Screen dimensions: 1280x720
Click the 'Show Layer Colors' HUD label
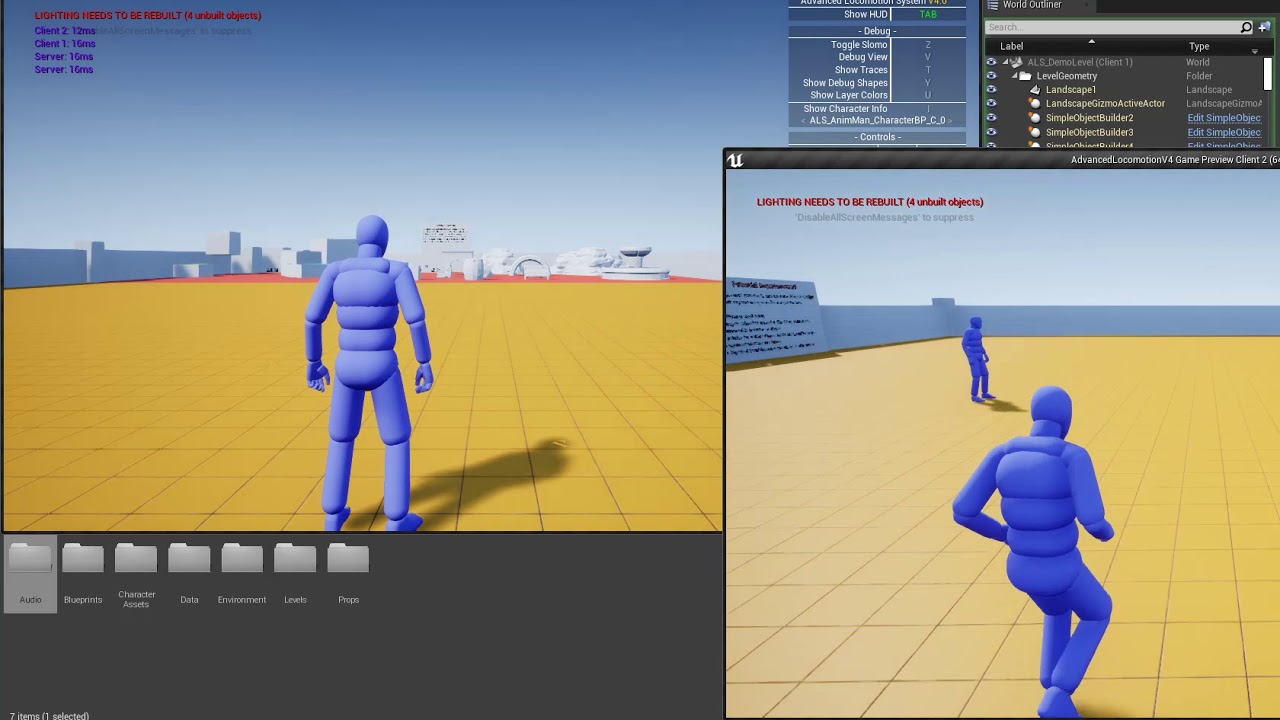(x=849, y=95)
